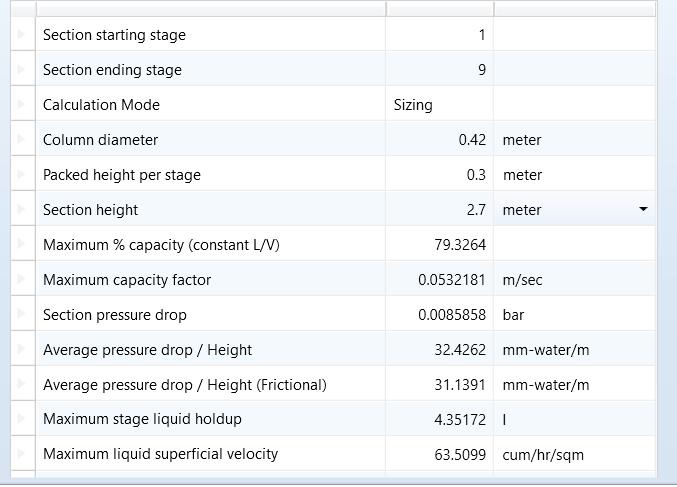Viewport: 677px width, 487px height.
Task: Click row arrow beside Section ending stage
Action: coord(22,70)
